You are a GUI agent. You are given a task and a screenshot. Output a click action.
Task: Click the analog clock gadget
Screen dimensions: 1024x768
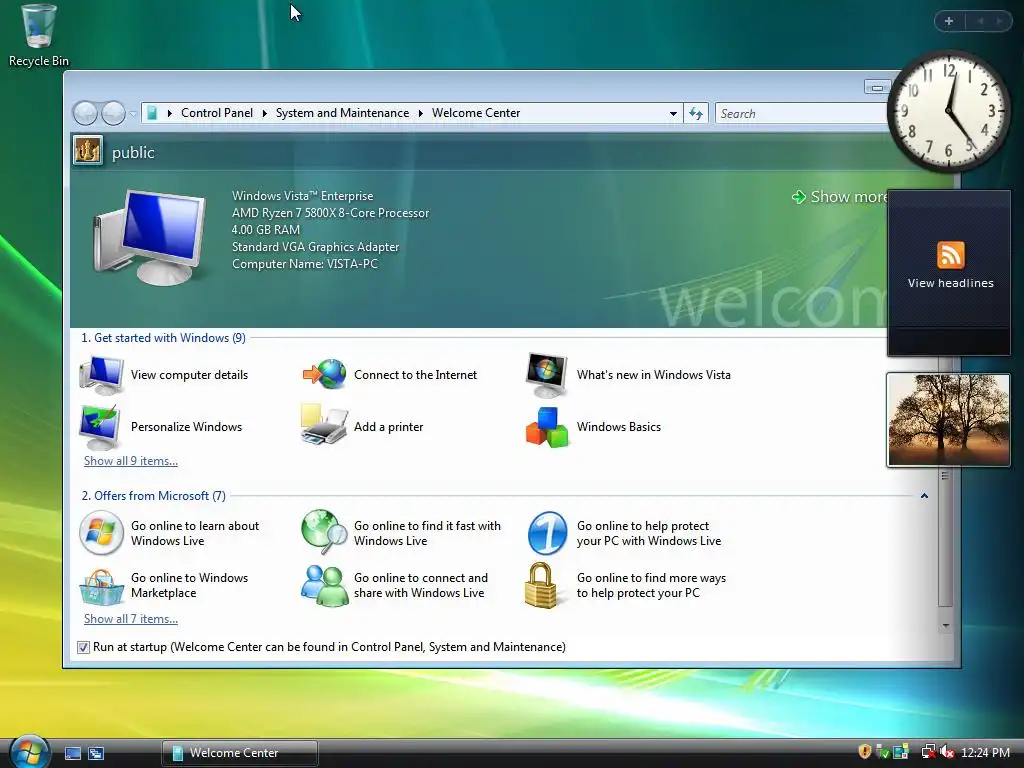pyautogui.click(x=949, y=110)
